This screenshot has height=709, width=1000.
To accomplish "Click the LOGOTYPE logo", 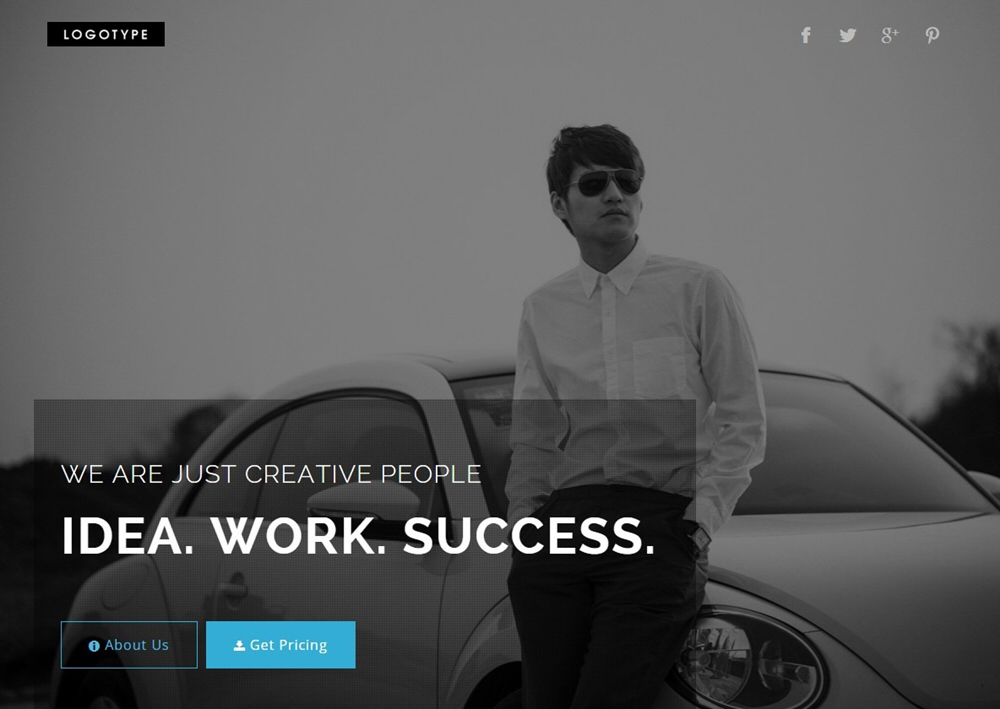I will (106, 34).
